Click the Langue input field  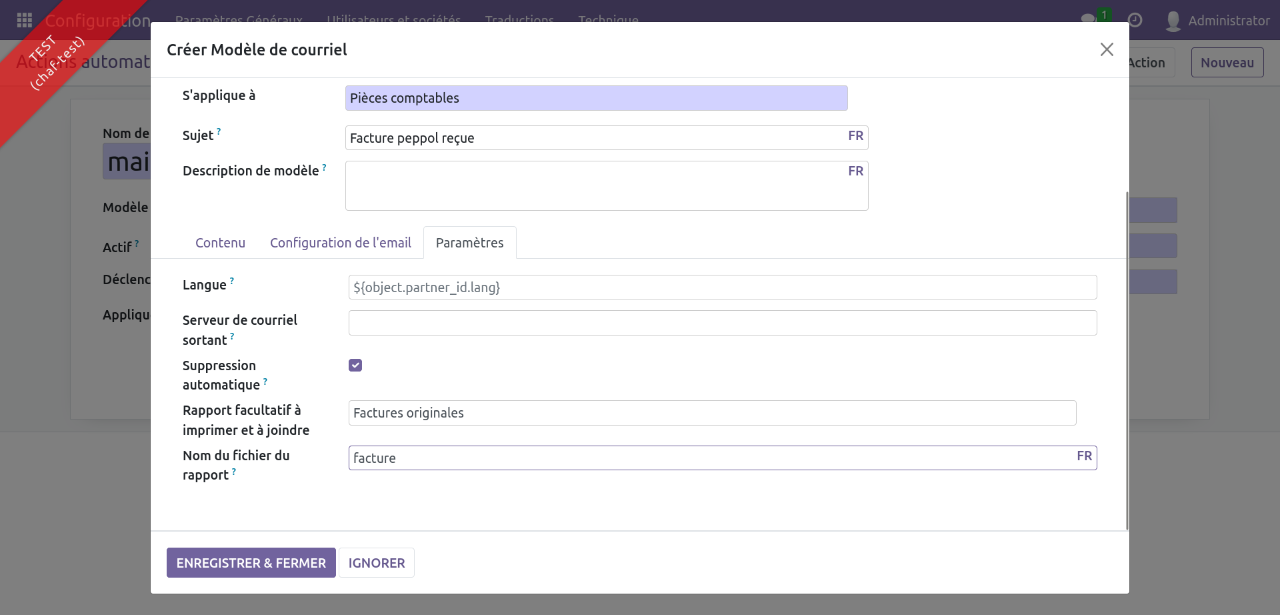tap(722, 287)
